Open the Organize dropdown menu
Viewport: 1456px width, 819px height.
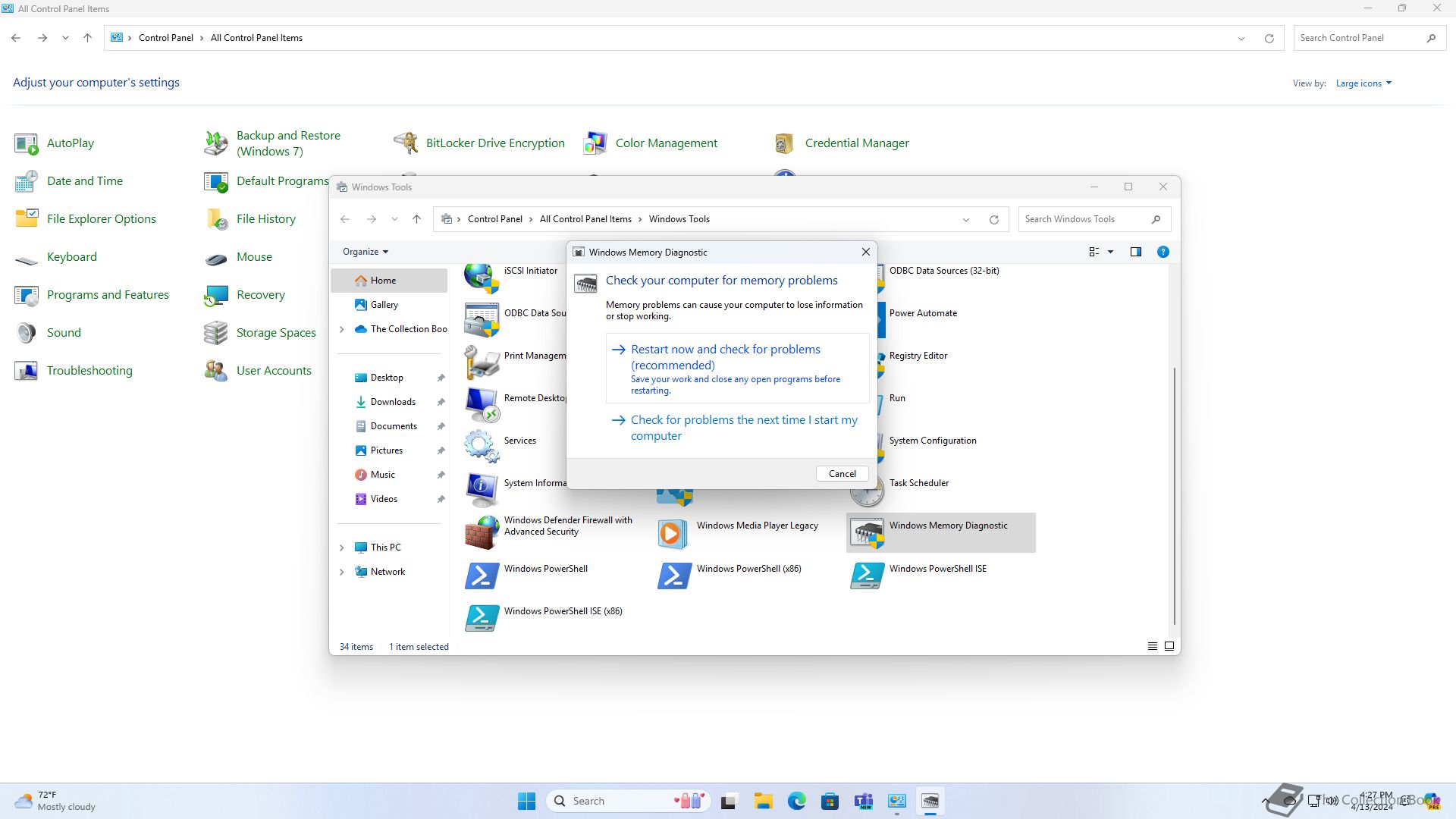point(366,252)
